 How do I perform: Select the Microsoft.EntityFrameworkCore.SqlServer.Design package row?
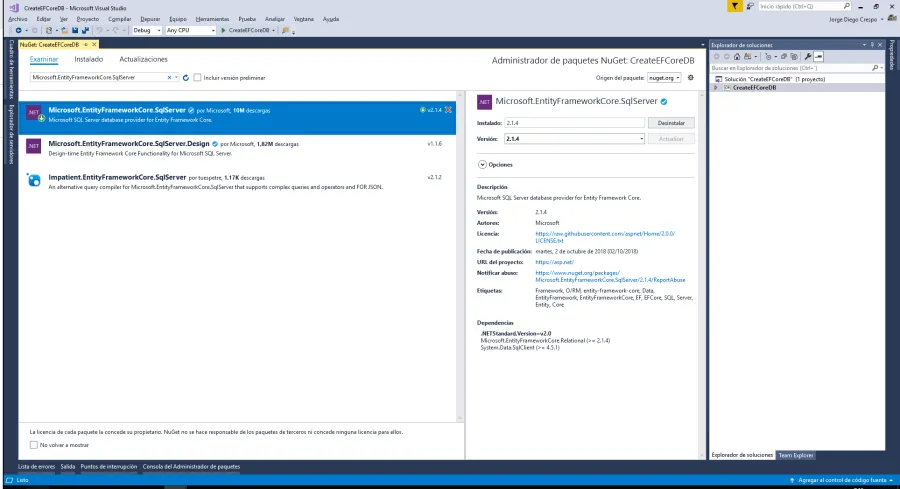[237, 149]
